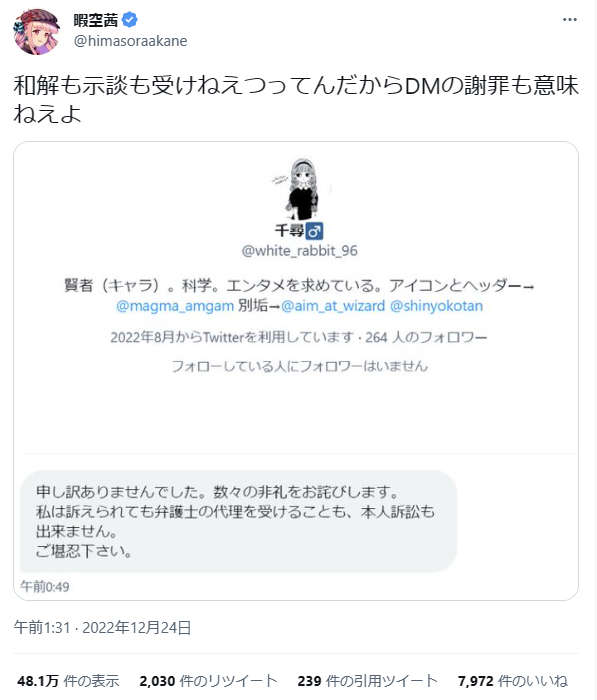Follow the @magma_amgam mention link
The height and width of the screenshot is (700, 597).
[175, 306]
